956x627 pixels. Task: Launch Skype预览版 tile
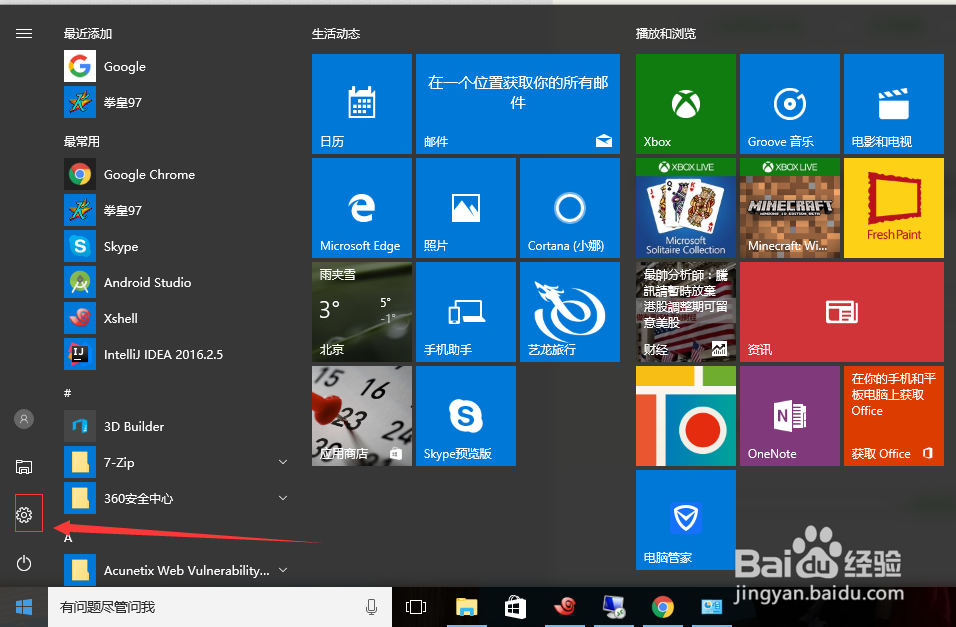click(x=466, y=416)
